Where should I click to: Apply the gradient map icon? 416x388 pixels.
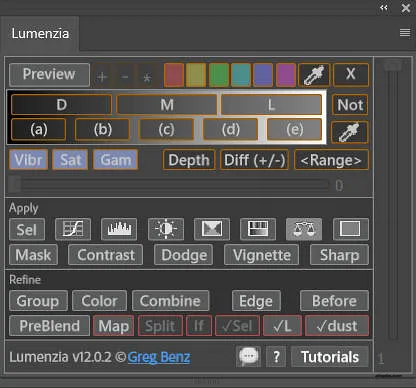(258, 229)
